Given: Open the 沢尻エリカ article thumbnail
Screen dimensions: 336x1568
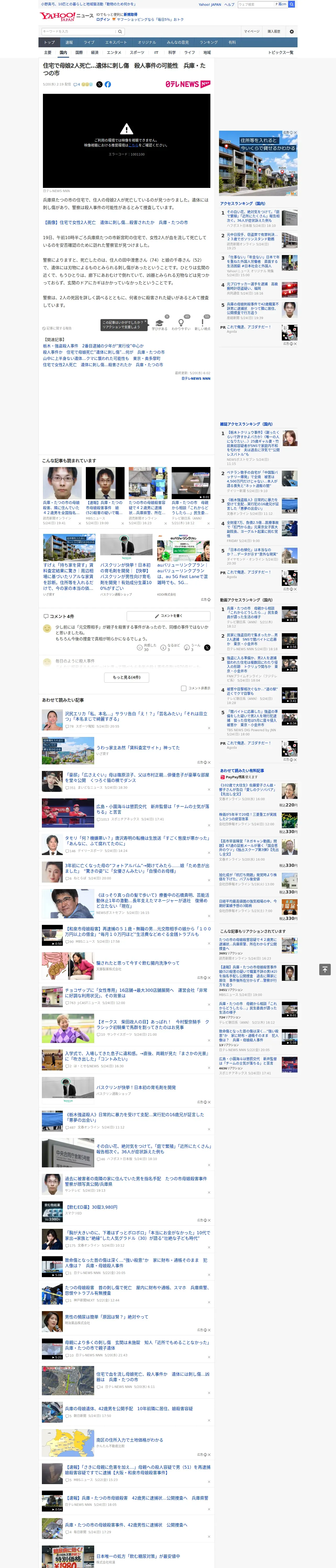Looking at the screenshot, I should click(x=52, y=719).
